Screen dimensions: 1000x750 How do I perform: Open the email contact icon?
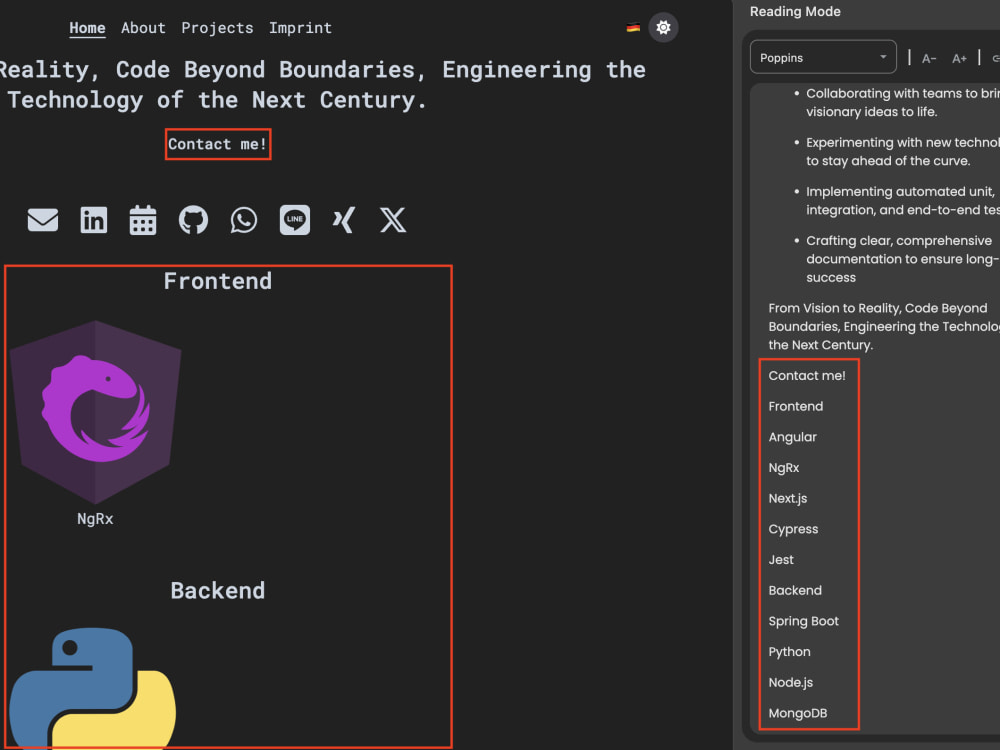point(43,220)
